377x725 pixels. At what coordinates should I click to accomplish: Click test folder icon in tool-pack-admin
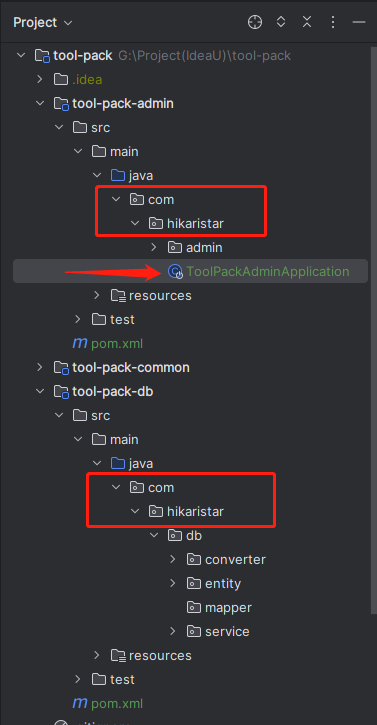tap(99, 319)
